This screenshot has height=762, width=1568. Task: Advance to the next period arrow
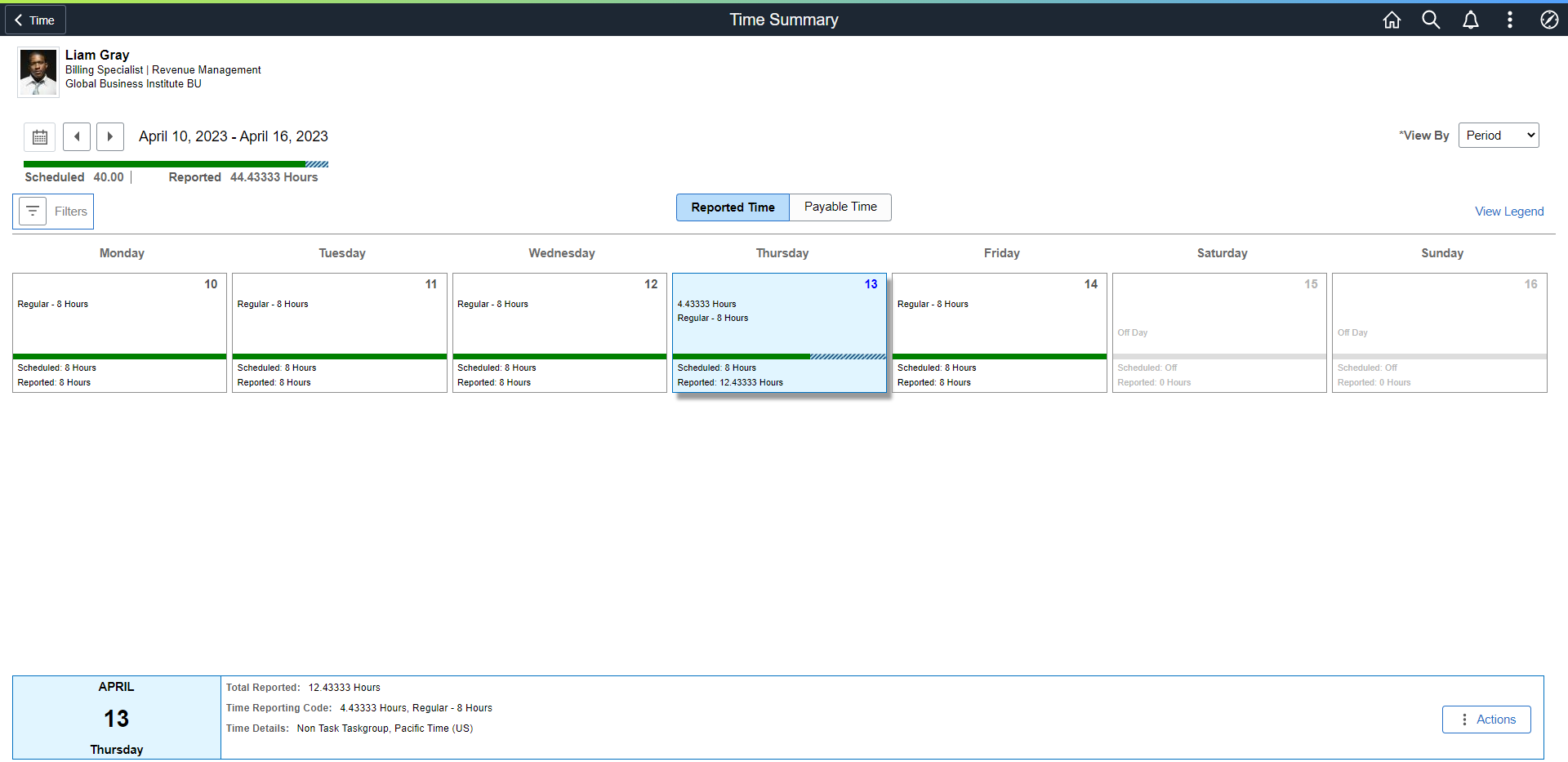pyautogui.click(x=110, y=136)
